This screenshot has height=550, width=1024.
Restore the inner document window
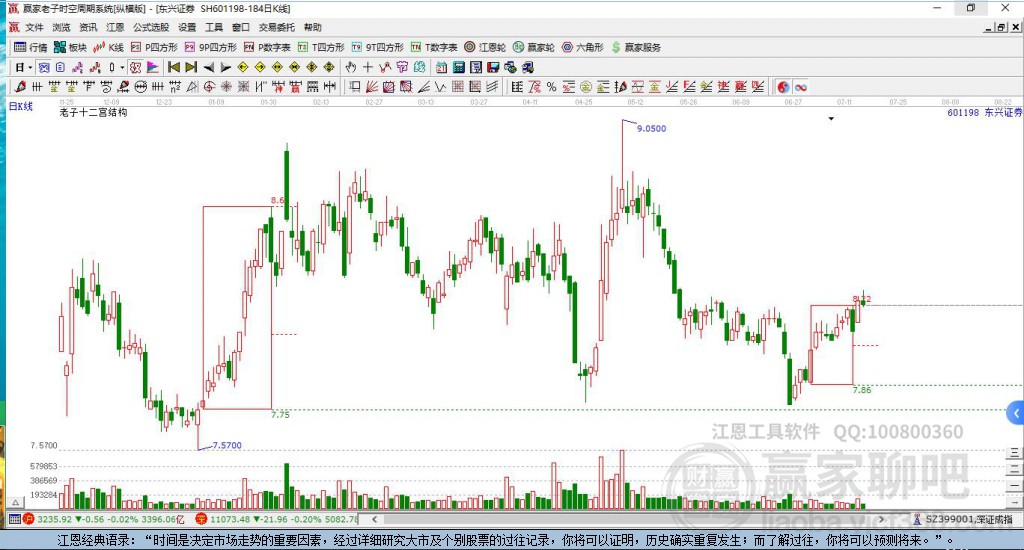tap(1001, 27)
